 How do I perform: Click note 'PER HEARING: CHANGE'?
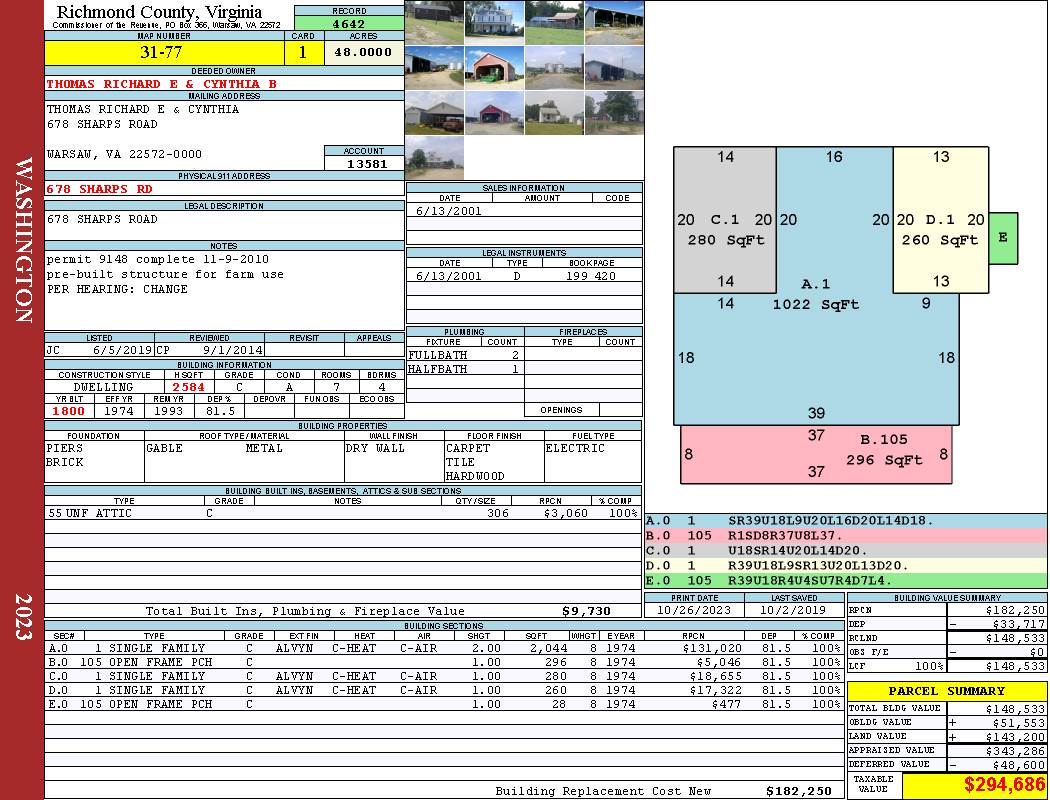[x=117, y=289]
